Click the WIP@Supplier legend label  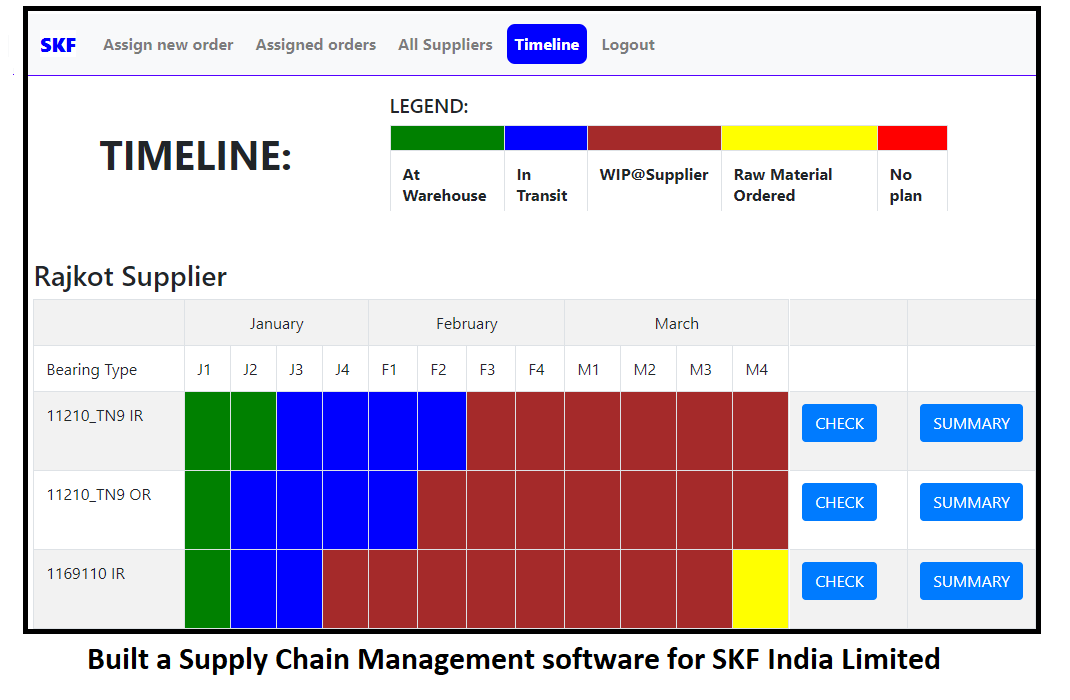654,175
